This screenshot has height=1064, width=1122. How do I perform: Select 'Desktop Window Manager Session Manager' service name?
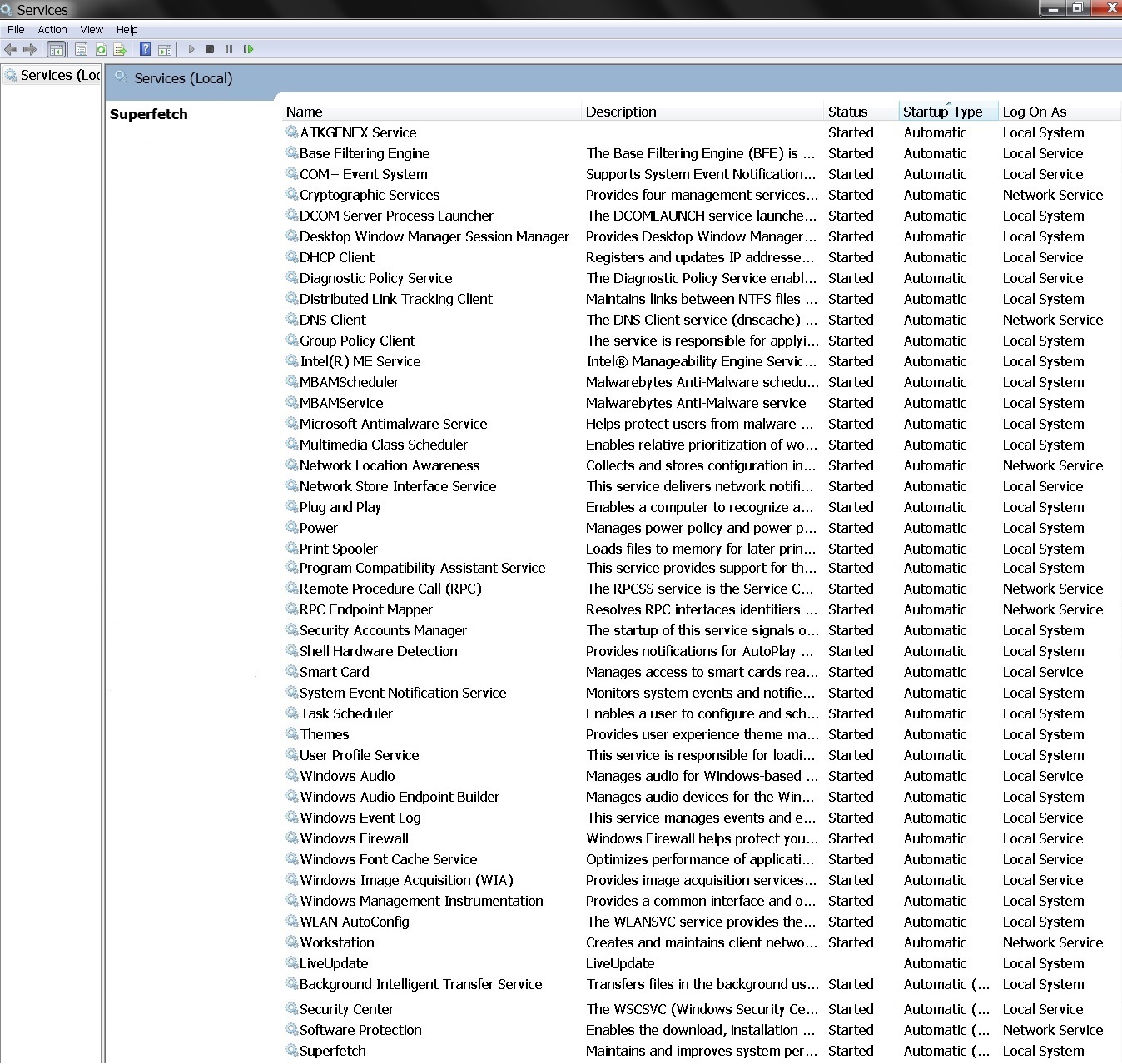[434, 236]
